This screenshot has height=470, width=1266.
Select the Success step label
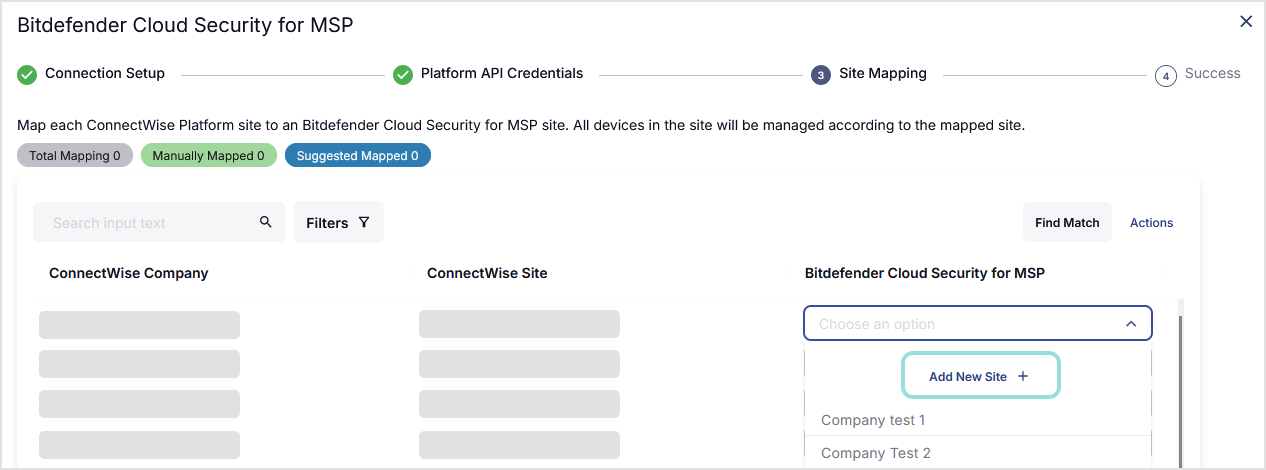click(x=1213, y=73)
